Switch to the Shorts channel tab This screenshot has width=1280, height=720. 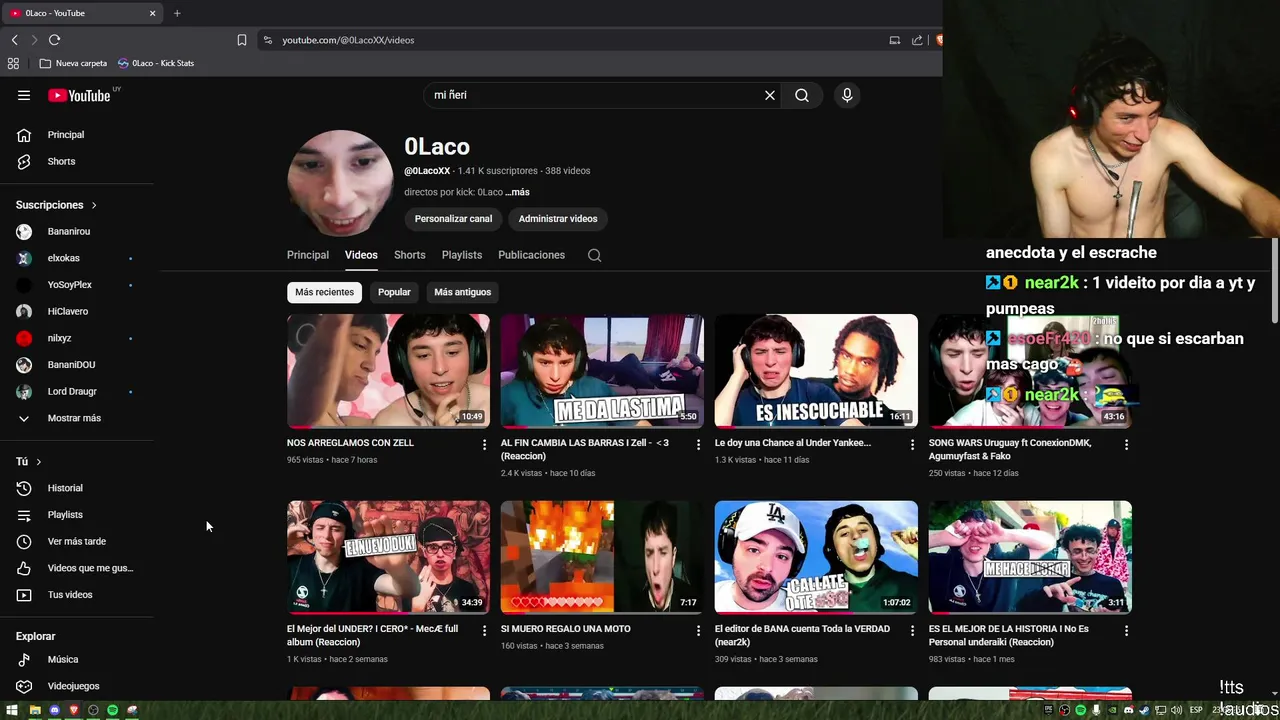click(410, 255)
